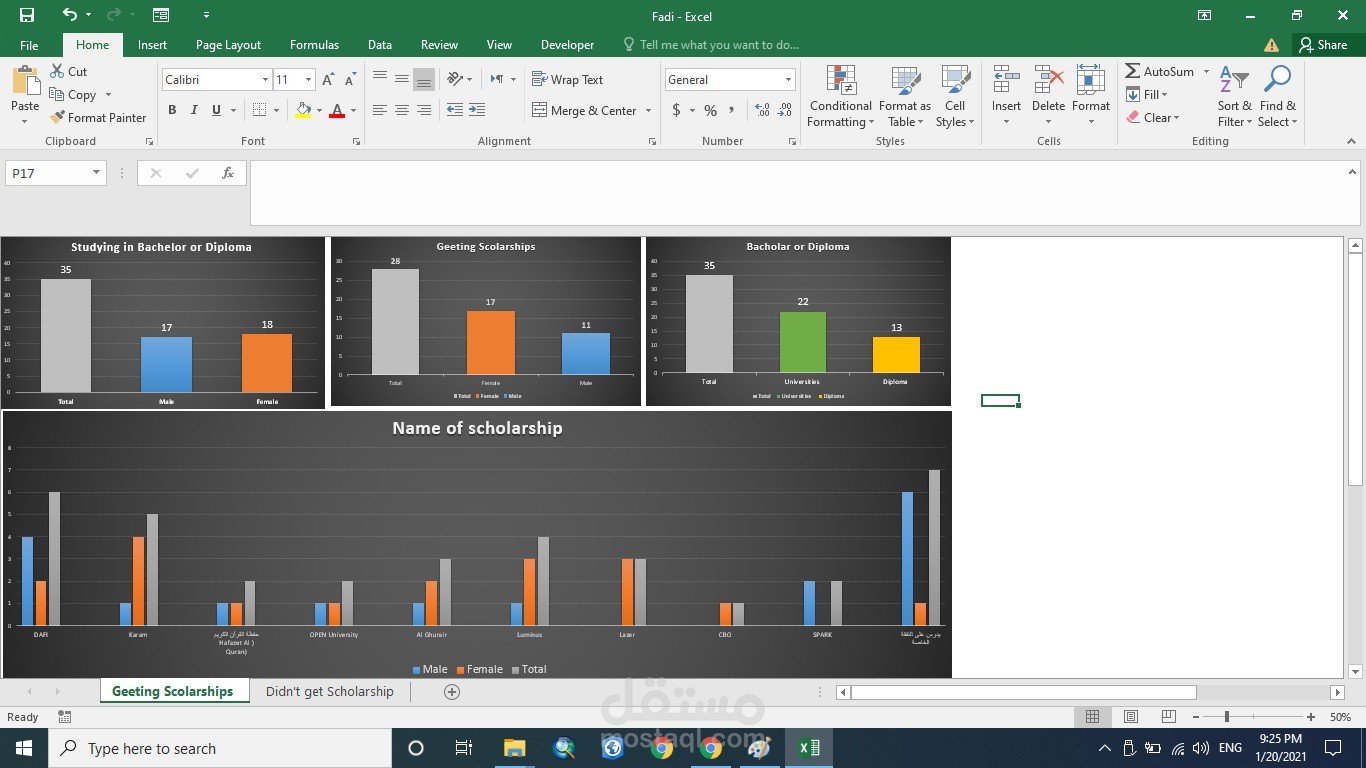Select the Name of scholarship chart
The width and height of the screenshot is (1366, 768).
477,544
